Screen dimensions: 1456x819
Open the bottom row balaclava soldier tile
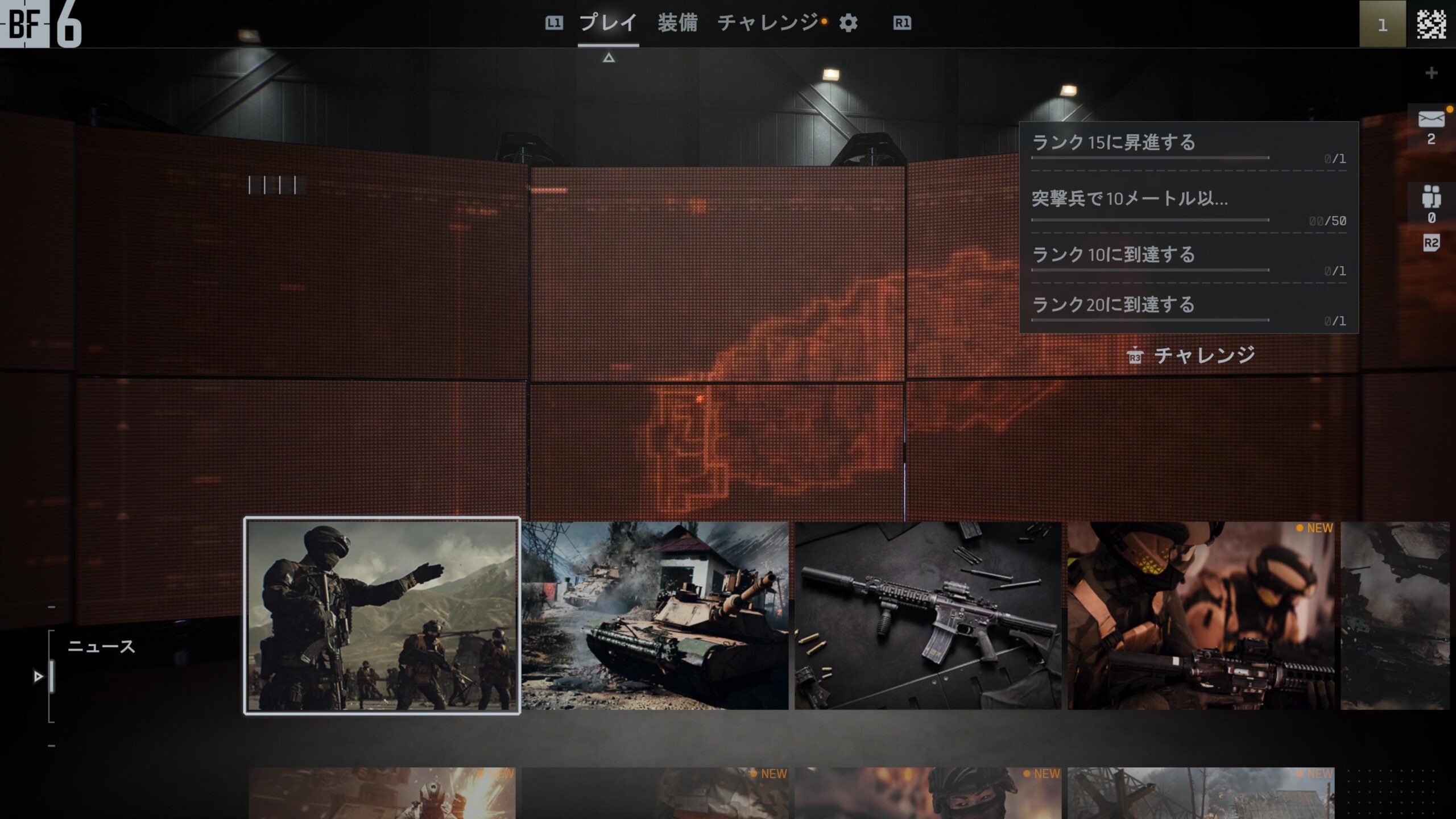[x=928, y=793]
